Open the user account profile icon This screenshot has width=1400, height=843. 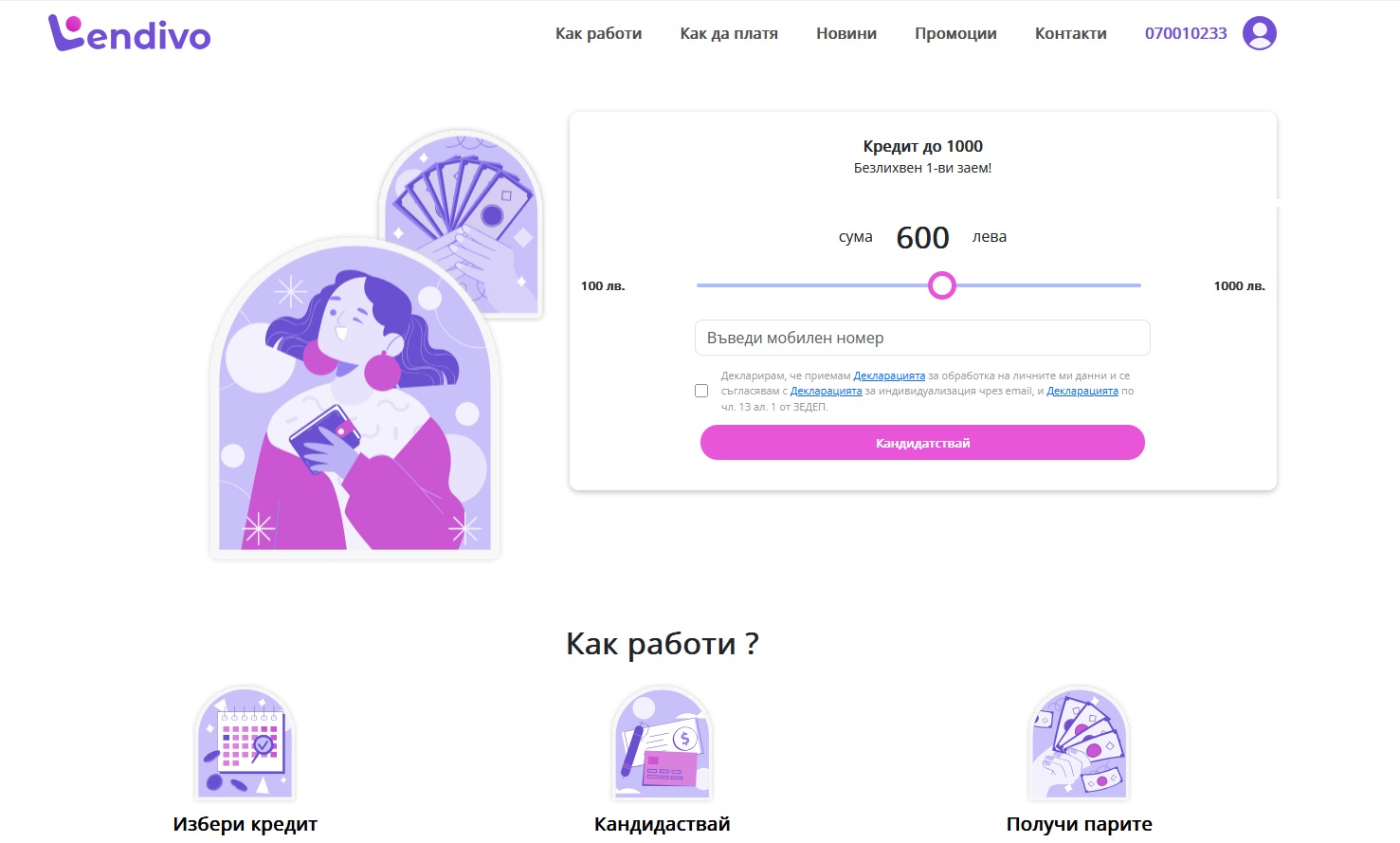(x=1259, y=33)
